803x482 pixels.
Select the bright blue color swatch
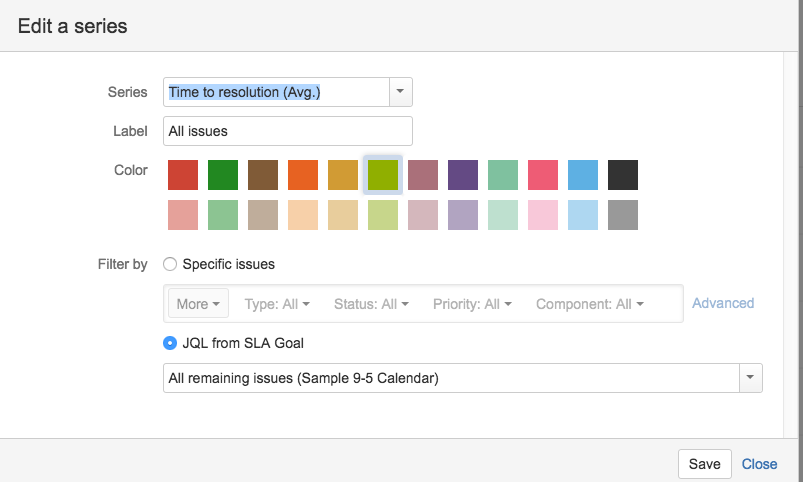pos(583,175)
